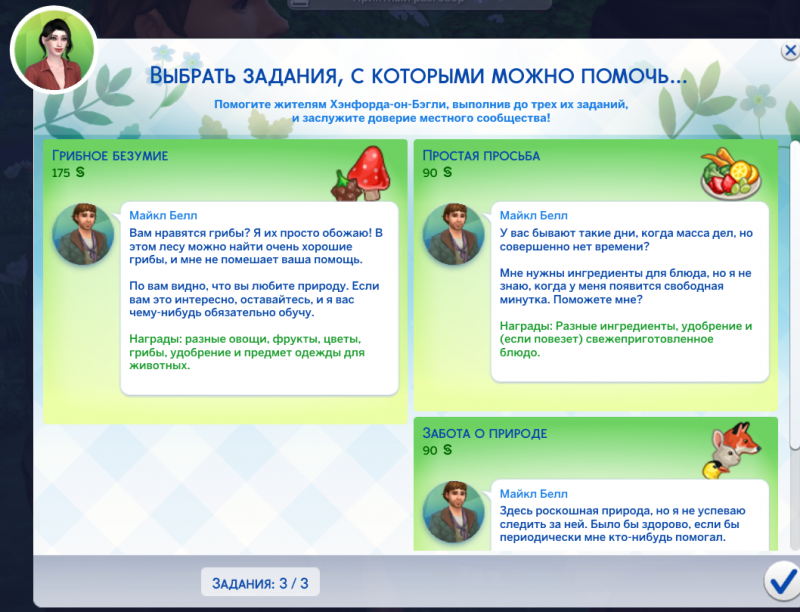Click the 90 reward under Простая просьба
800x612 pixels.
(437, 172)
